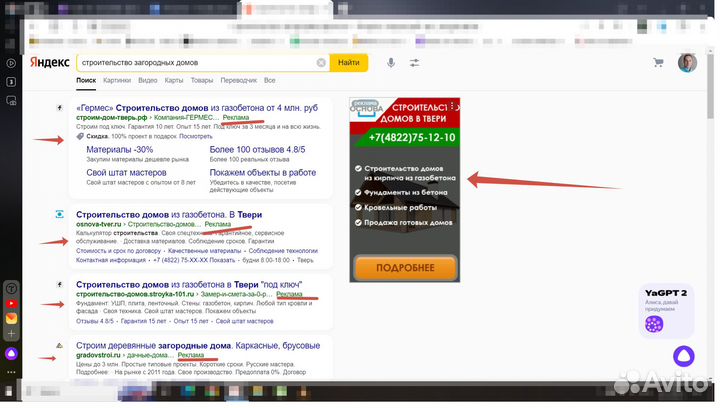Click the plus icon in the left sidebar

point(10,333)
